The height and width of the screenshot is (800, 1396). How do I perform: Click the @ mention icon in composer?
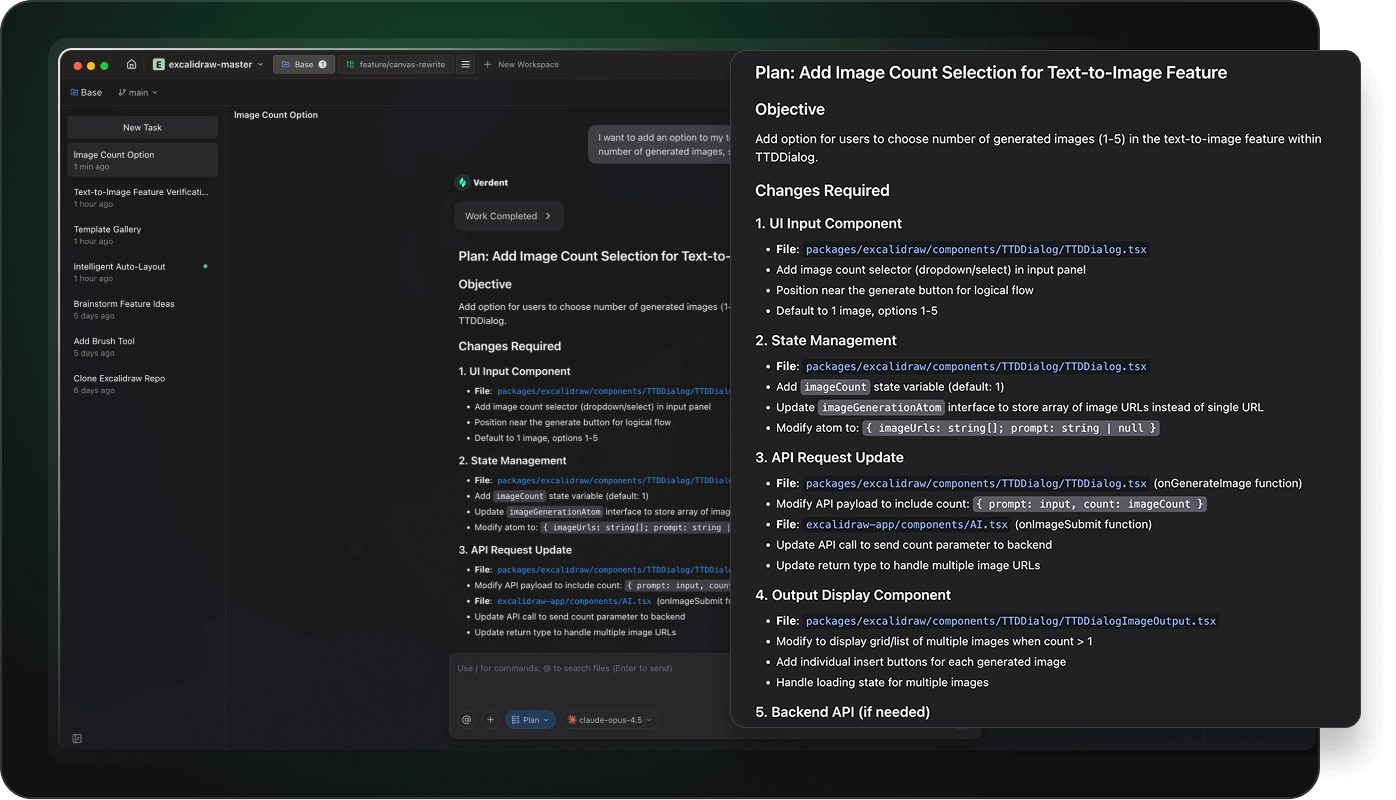tap(466, 720)
